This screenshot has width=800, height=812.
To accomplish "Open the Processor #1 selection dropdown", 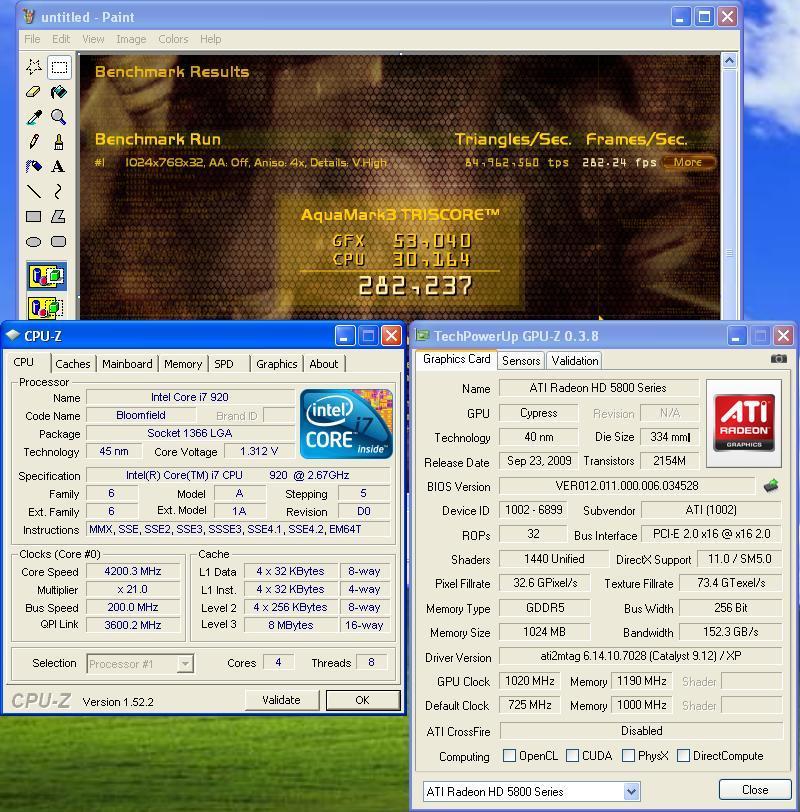I will (185, 663).
